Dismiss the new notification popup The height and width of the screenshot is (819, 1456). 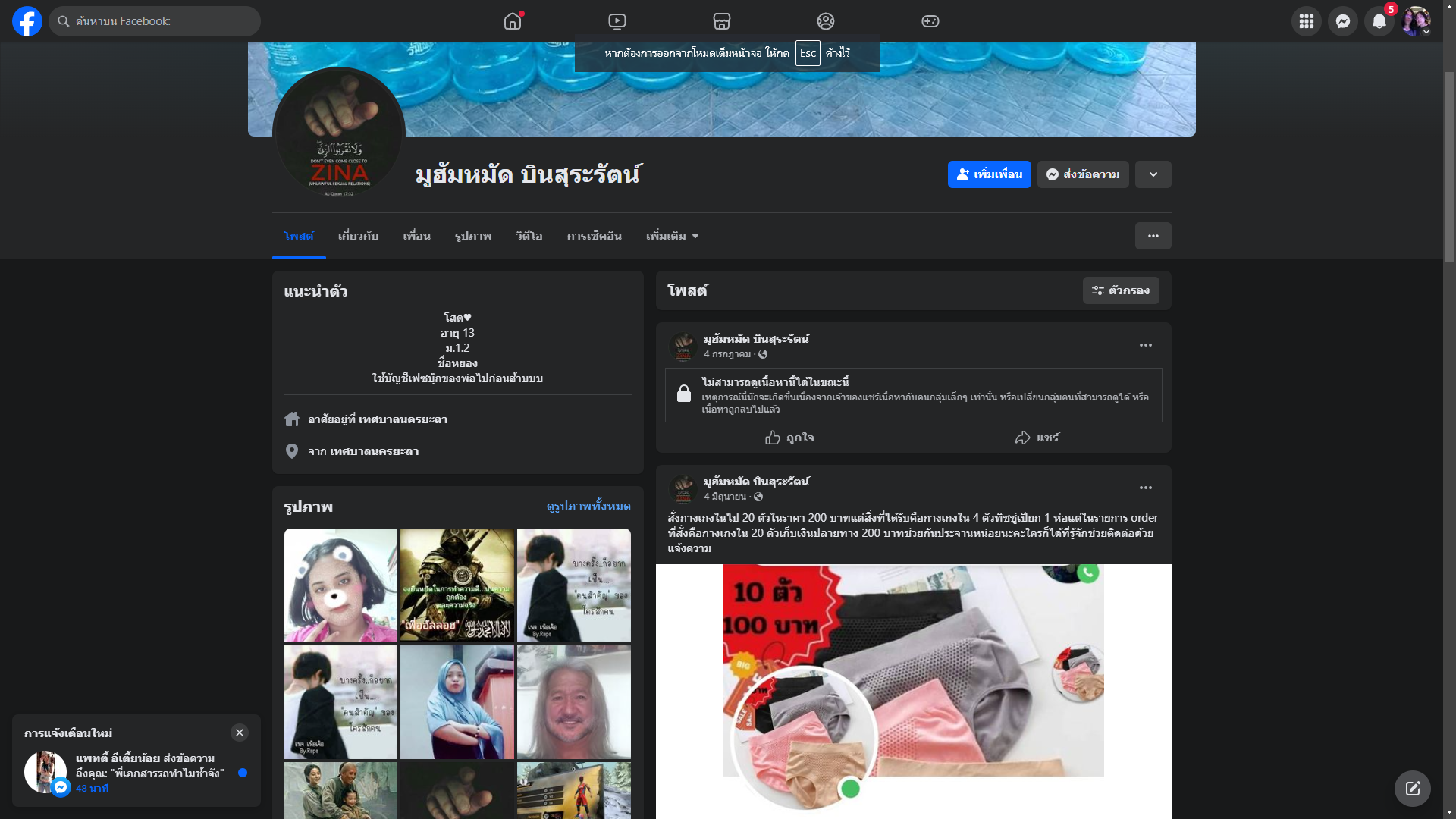pyautogui.click(x=239, y=733)
